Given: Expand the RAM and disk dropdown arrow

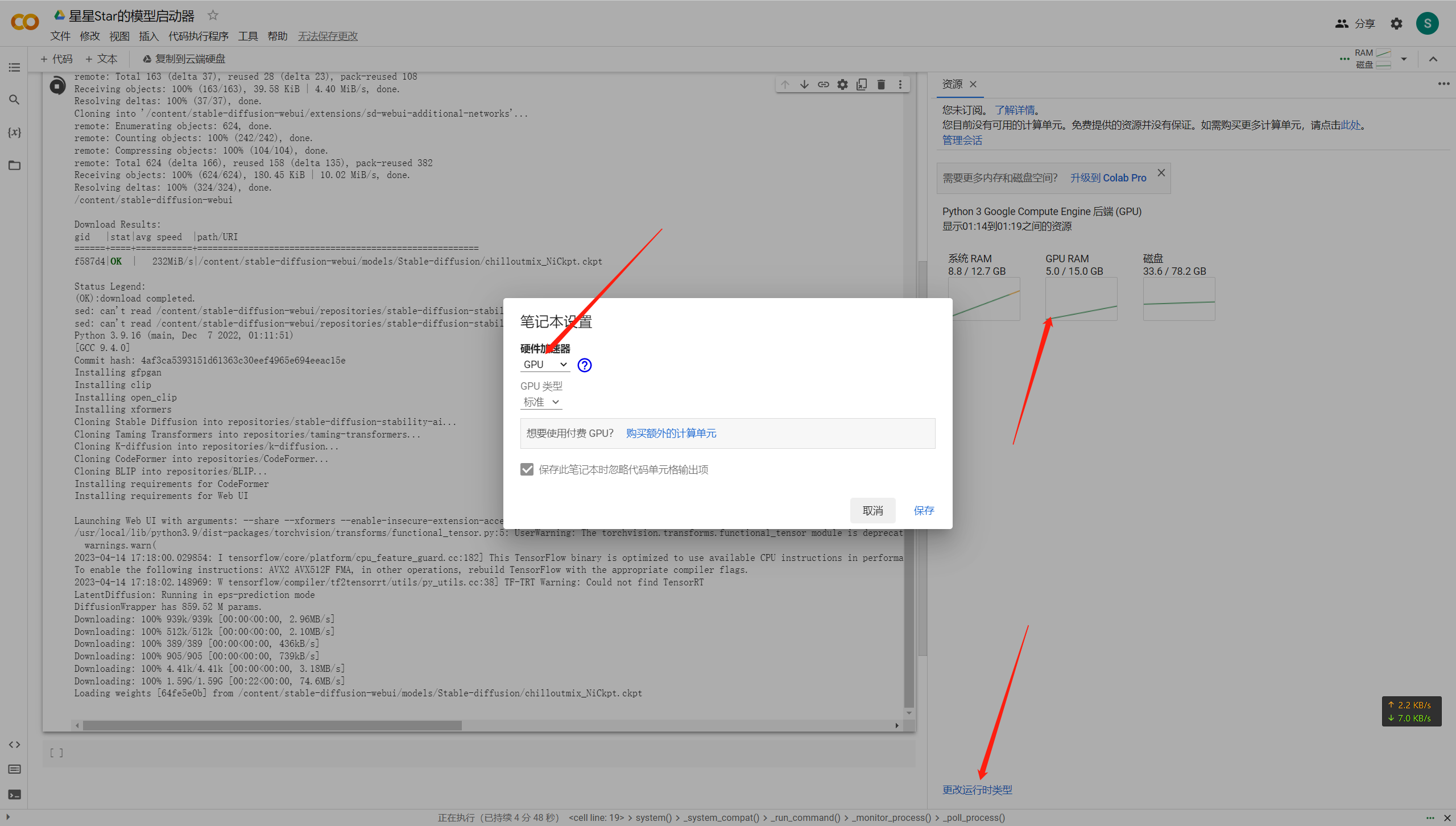Looking at the screenshot, I should [x=1404, y=59].
